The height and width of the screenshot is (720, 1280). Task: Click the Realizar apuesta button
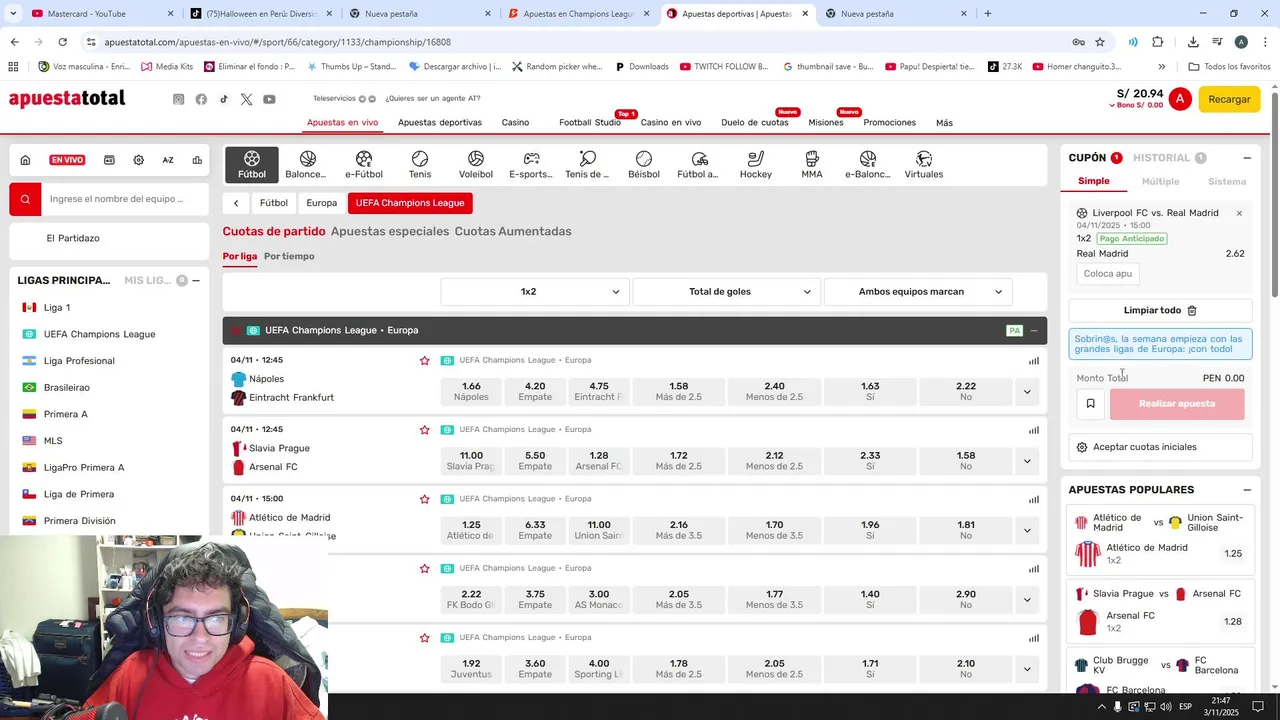coord(1177,404)
